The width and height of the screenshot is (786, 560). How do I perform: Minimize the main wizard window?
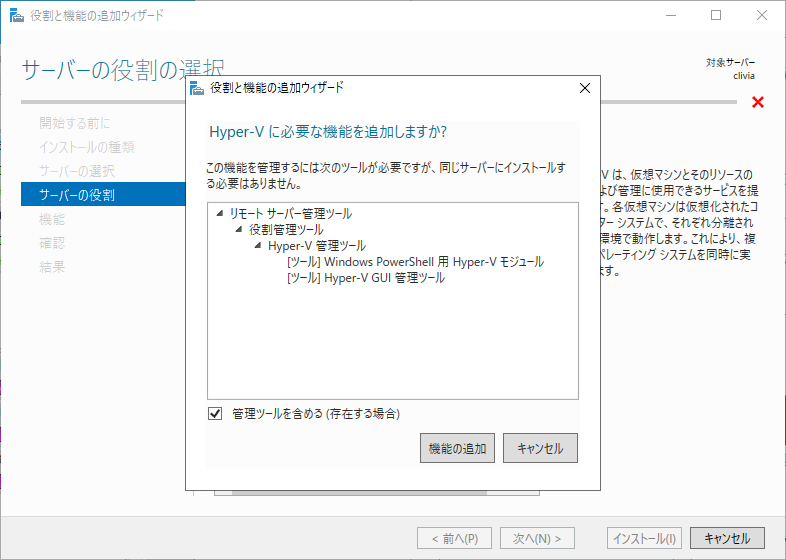click(x=671, y=16)
